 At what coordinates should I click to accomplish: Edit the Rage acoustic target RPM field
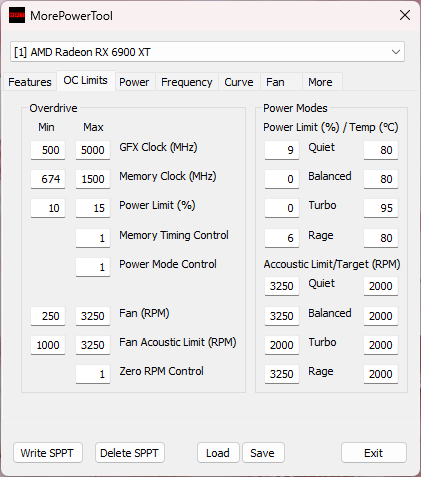click(381, 374)
